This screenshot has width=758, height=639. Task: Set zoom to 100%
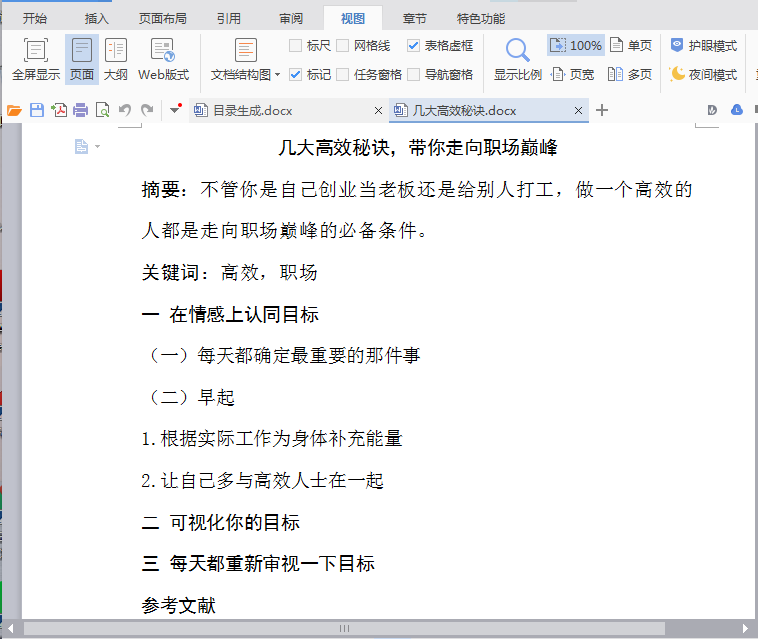click(x=576, y=45)
